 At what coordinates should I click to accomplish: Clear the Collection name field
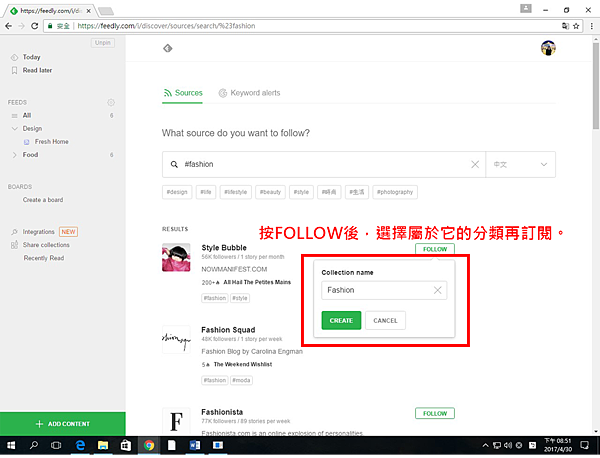[437, 290]
